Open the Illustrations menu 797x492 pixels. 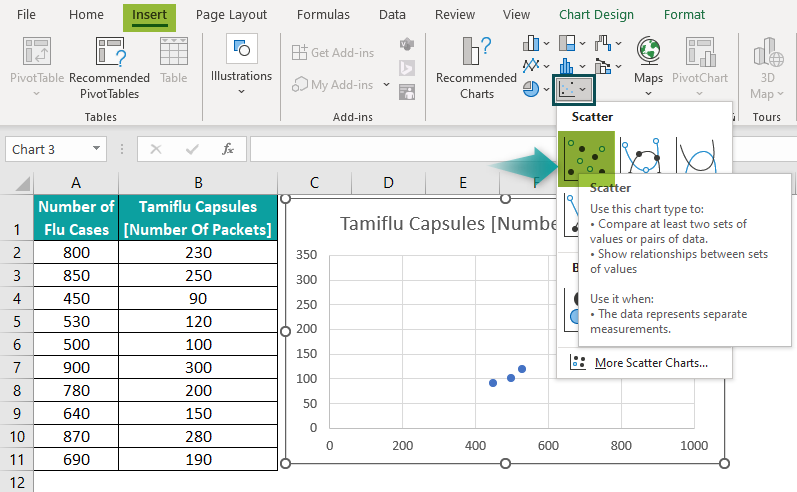pyautogui.click(x=241, y=65)
